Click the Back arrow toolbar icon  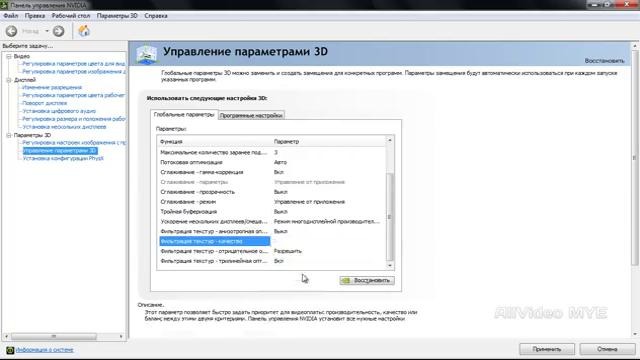tap(11, 31)
